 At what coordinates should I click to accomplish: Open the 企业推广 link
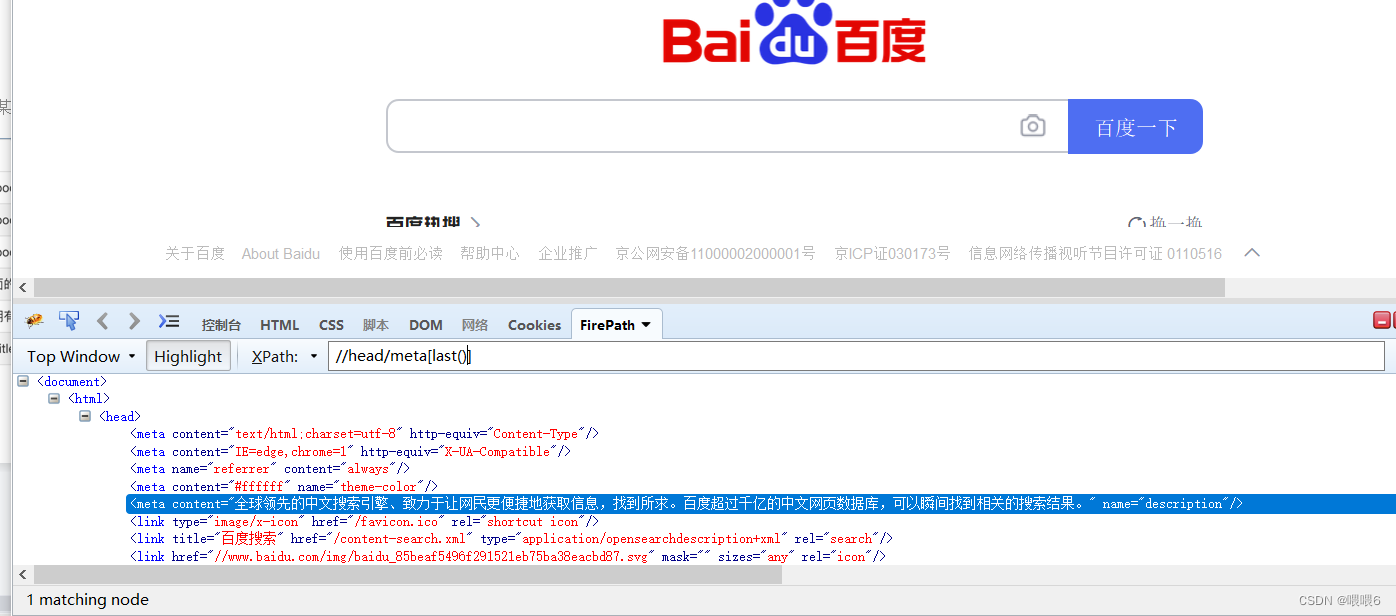pyautogui.click(x=568, y=254)
